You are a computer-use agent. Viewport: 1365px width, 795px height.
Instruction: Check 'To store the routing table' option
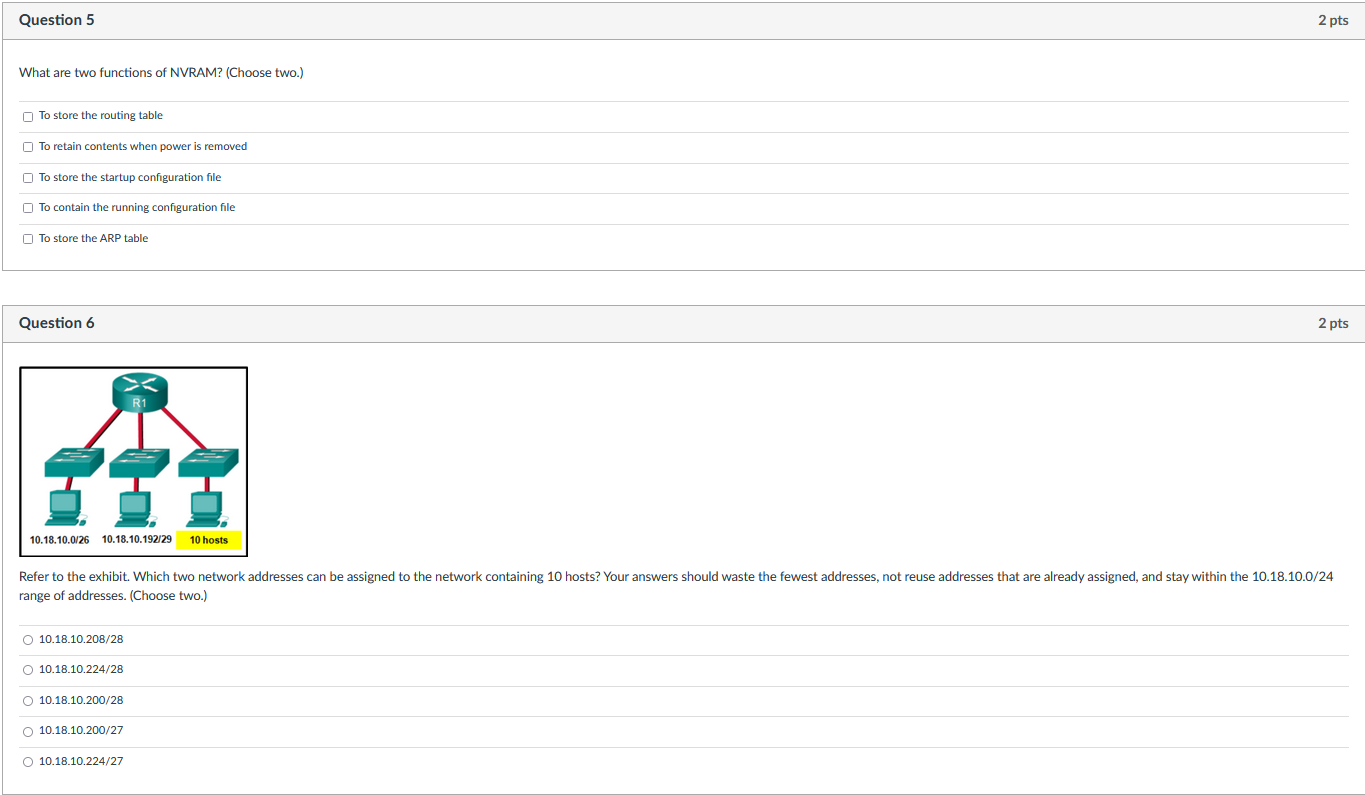tap(28, 116)
